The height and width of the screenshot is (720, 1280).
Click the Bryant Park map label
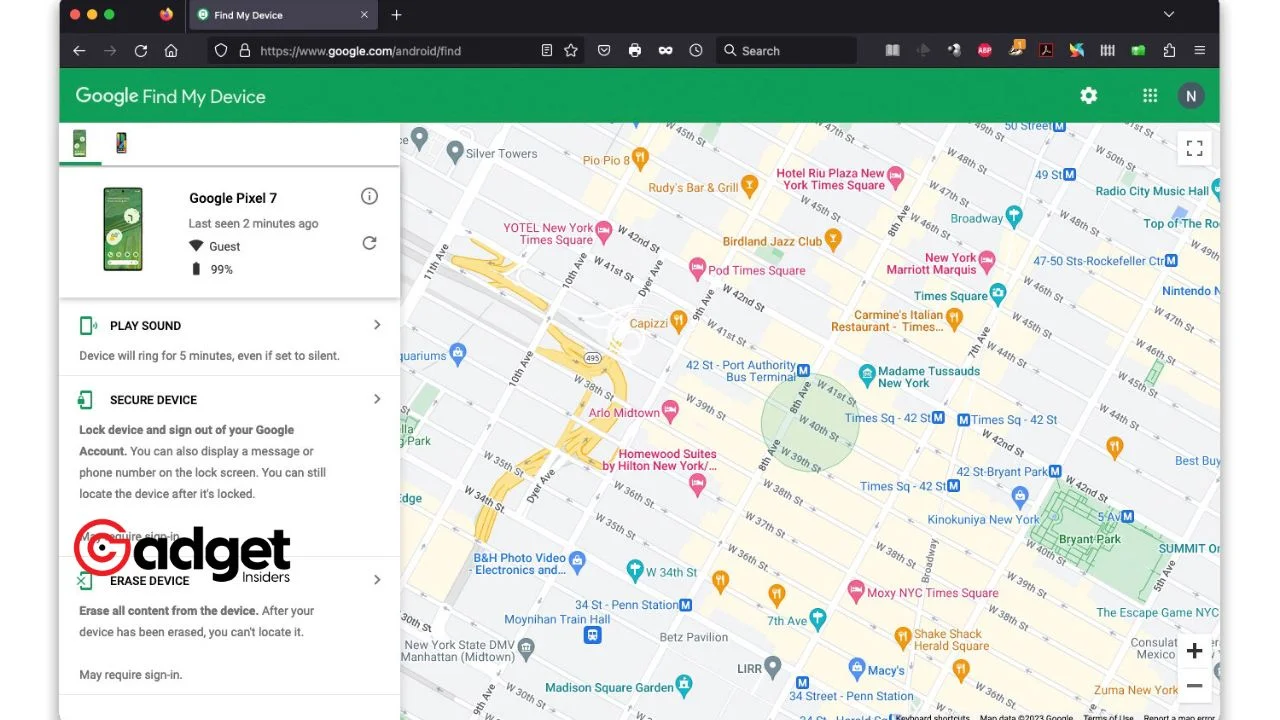coord(1089,540)
